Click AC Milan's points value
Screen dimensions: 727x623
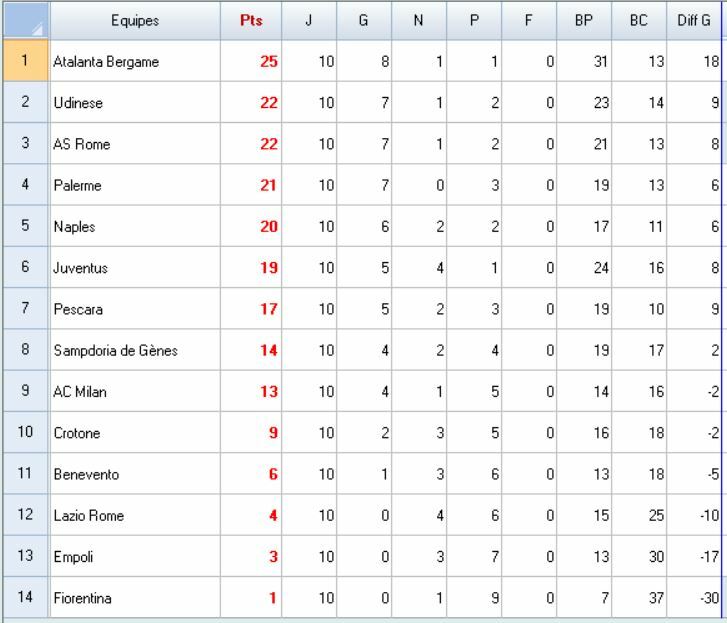tap(251, 392)
